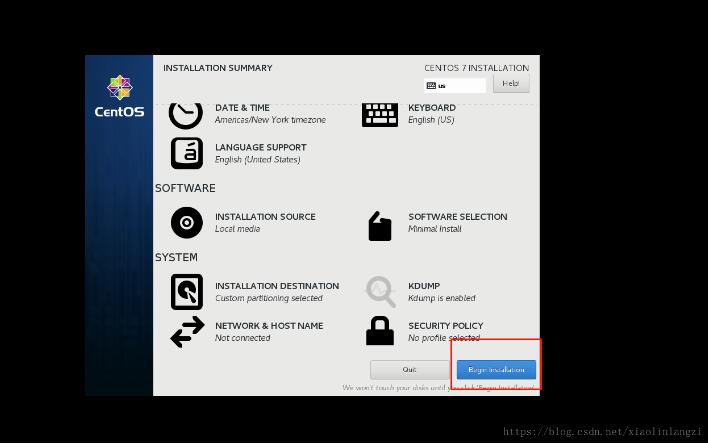Open the NETWORK & HOST NAME heading

coord(269,326)
